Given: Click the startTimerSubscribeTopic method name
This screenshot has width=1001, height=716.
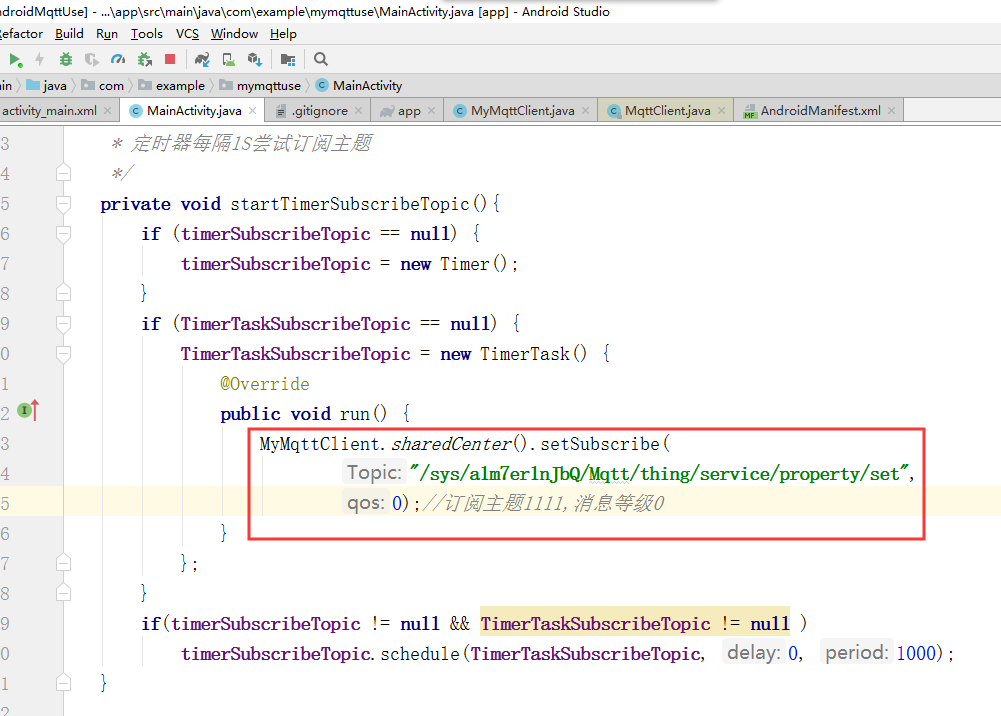Looking at the screenshot, I should pos(350,204).
